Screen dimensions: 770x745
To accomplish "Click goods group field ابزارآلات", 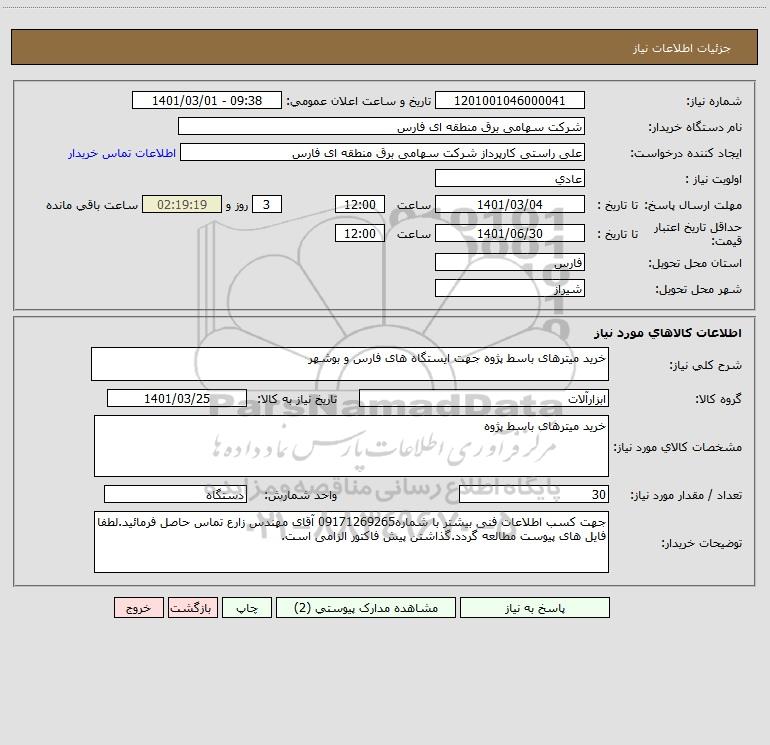I will 484,398.
